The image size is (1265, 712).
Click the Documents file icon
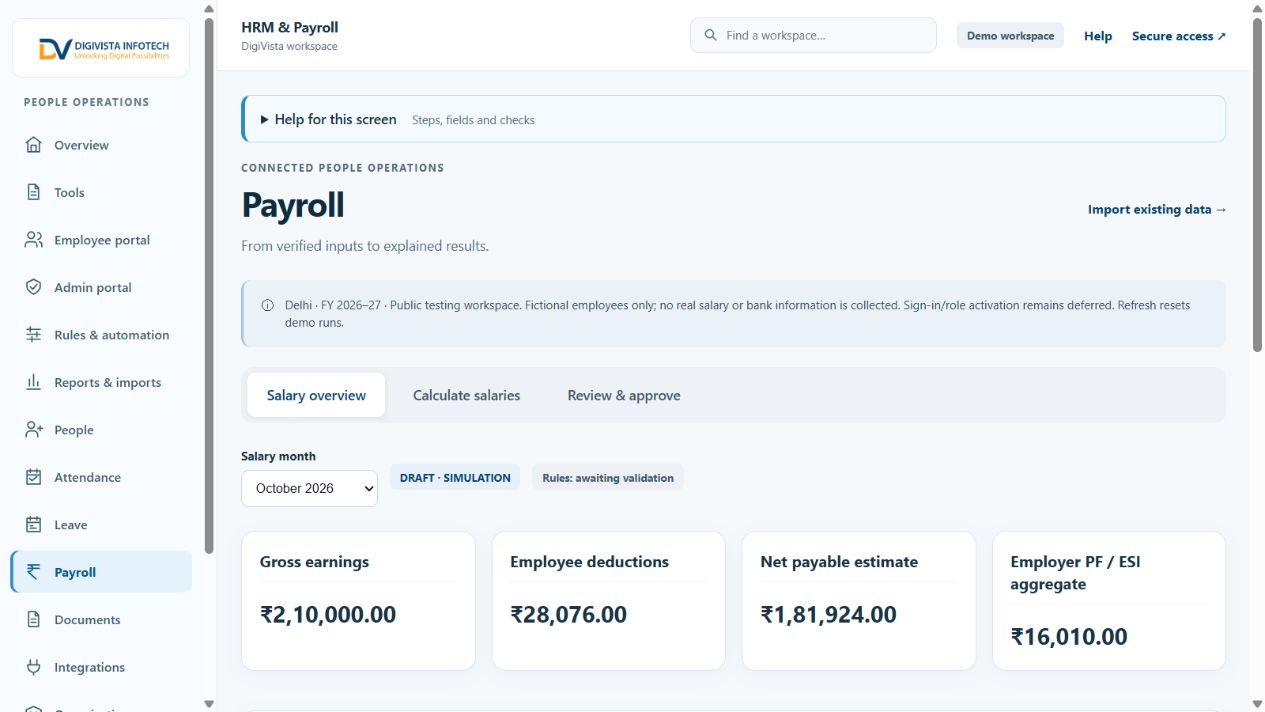[x=34, y=620]
